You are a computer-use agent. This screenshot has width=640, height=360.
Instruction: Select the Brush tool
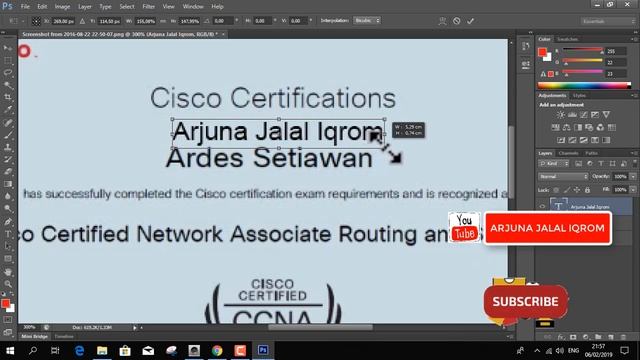click(x=8, y=135)
